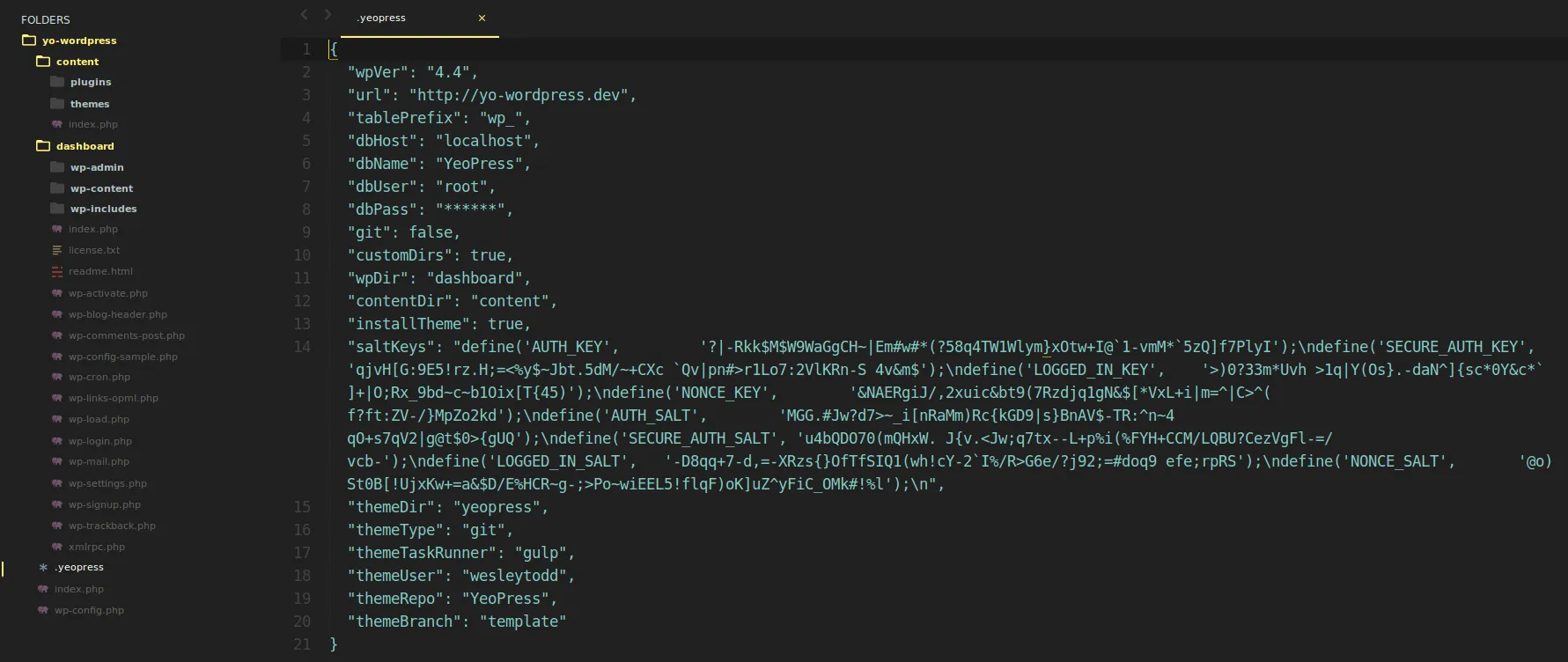
Task: Click line number 1 in gutter
Action: [x=306, y=49]
